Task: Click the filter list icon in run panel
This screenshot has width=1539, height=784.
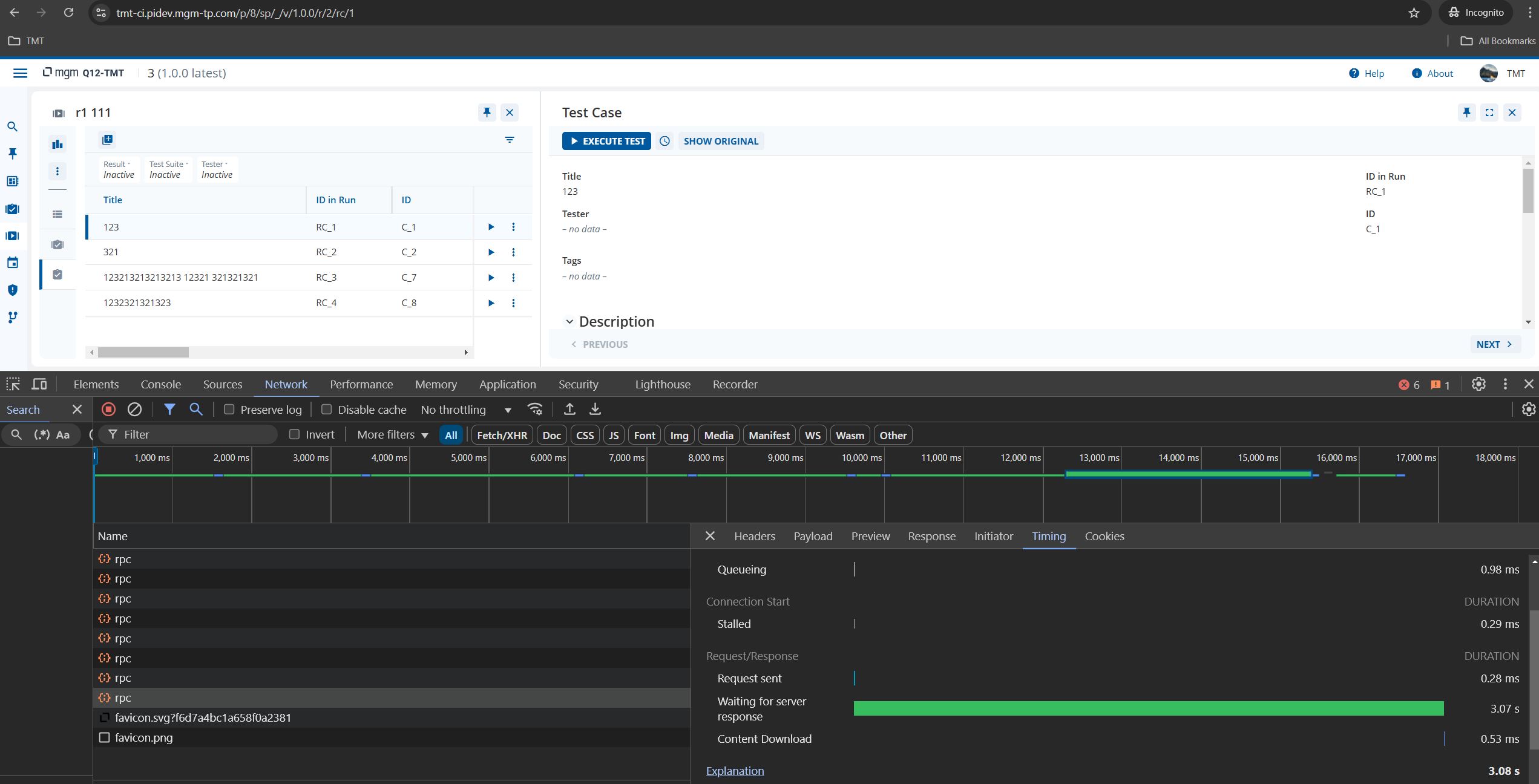Action: coord(510,140)
